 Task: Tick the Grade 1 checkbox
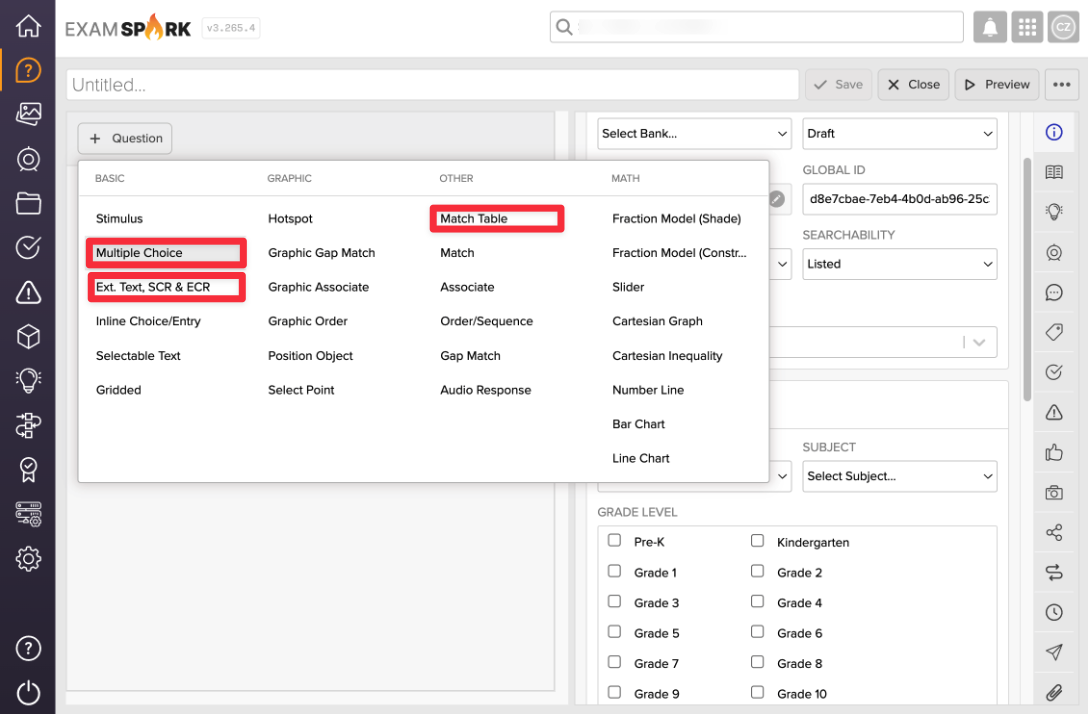tap(614, 571)
